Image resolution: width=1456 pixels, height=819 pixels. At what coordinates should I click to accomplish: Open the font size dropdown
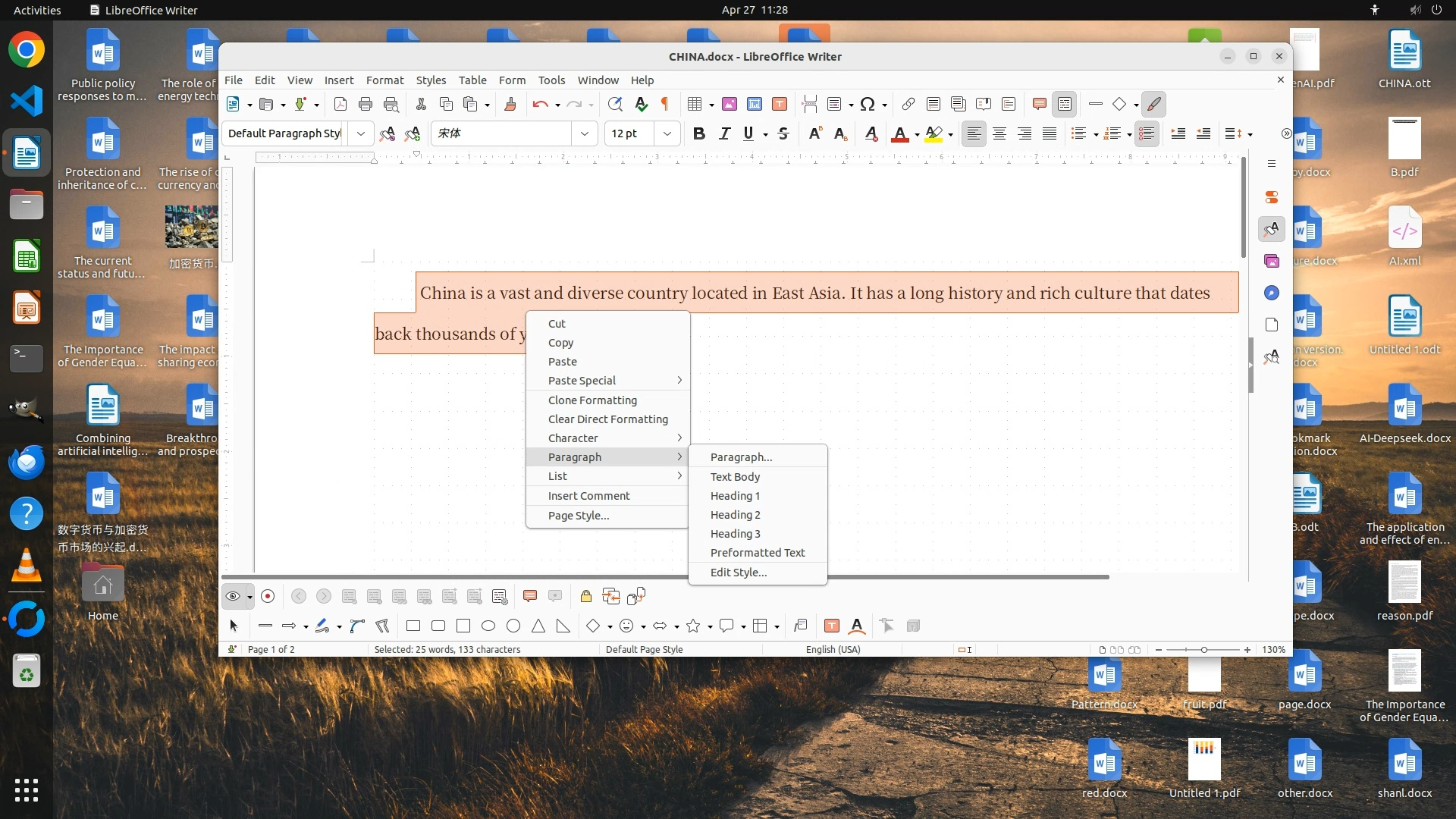click(x=667, y=134)
